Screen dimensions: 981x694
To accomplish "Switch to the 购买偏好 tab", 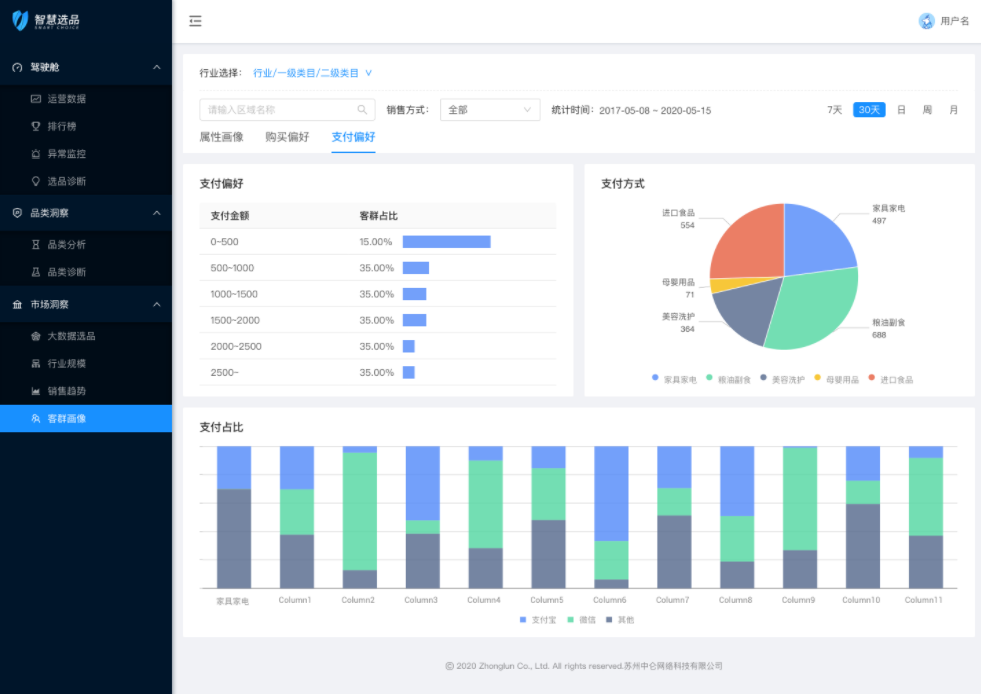I will tap(287, 137).
